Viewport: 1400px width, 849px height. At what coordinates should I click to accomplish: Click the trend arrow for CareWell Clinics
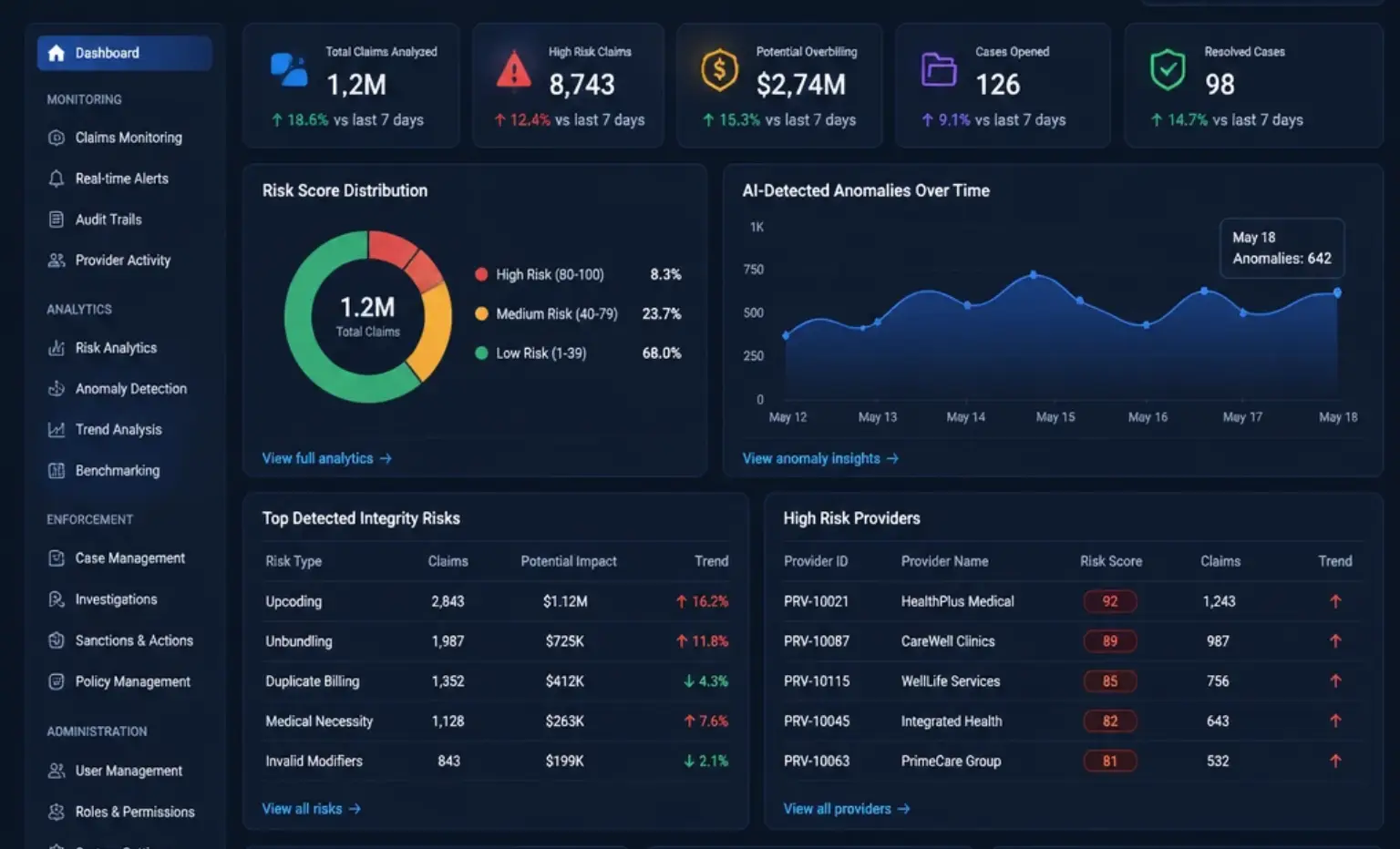coord(1335,641)
